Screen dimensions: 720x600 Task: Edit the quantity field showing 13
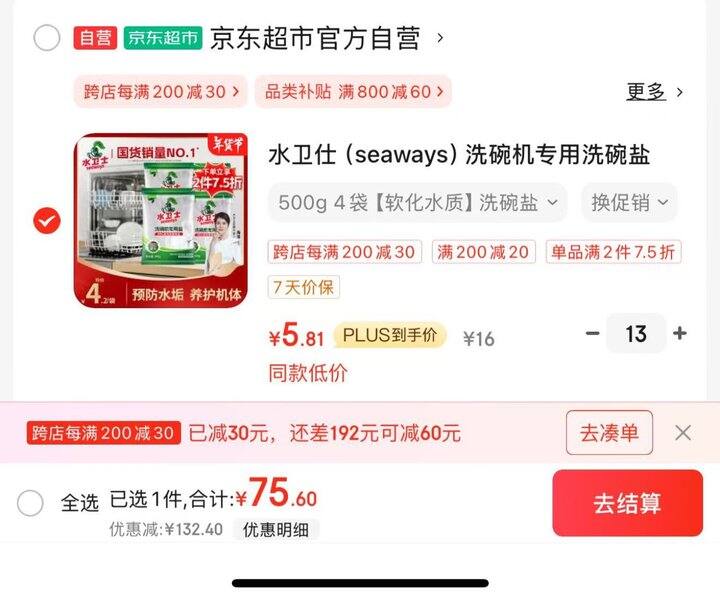pos(636,333)
